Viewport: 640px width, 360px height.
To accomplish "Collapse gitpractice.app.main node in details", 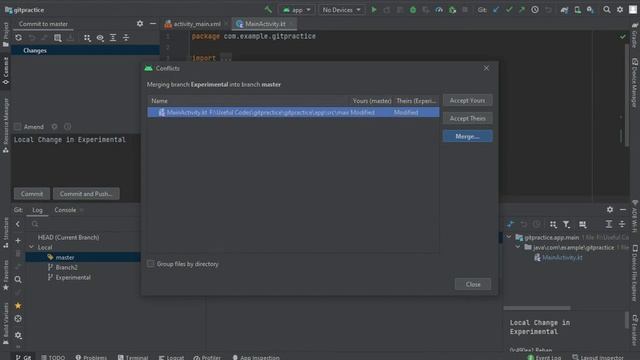I will 509,237.
